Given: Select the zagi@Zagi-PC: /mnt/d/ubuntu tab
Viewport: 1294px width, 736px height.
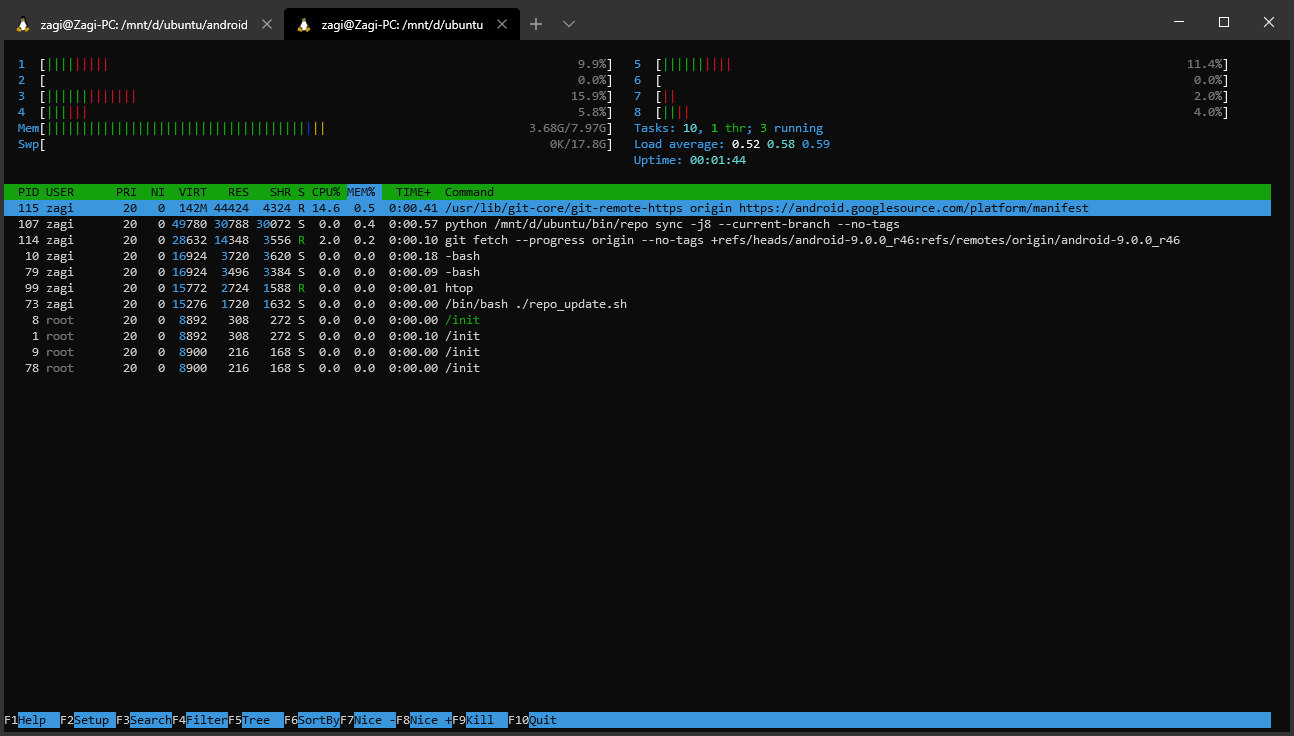Looking at the screenshot, I should tap(401, 24).
